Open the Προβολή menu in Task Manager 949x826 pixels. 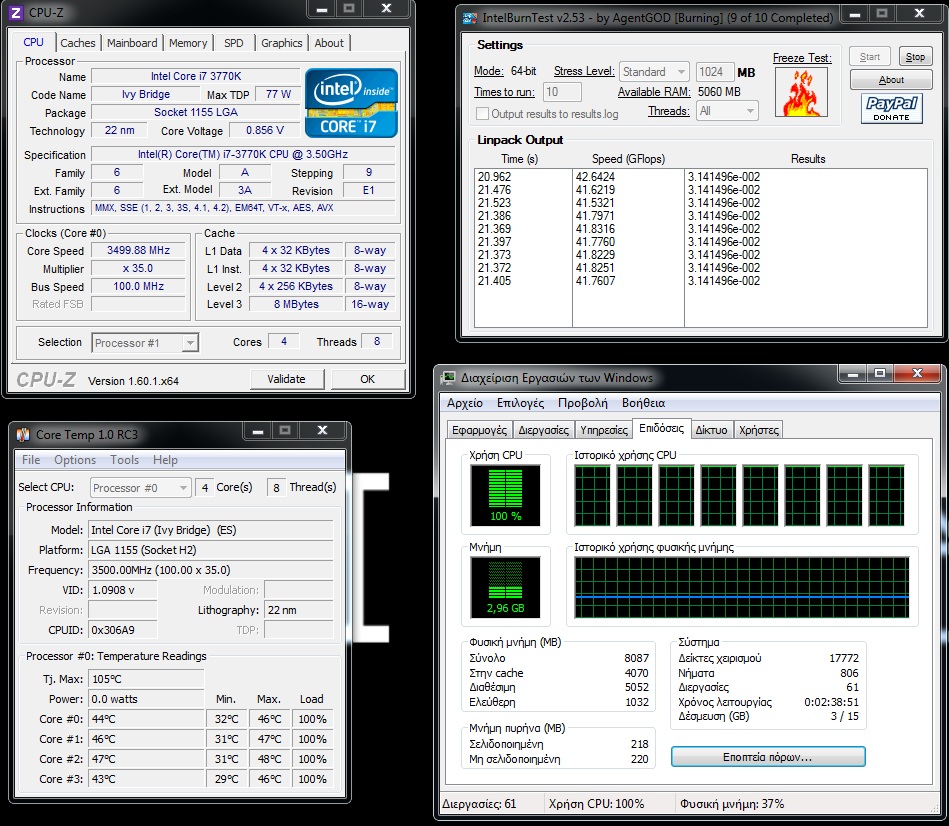pos(583,403)
